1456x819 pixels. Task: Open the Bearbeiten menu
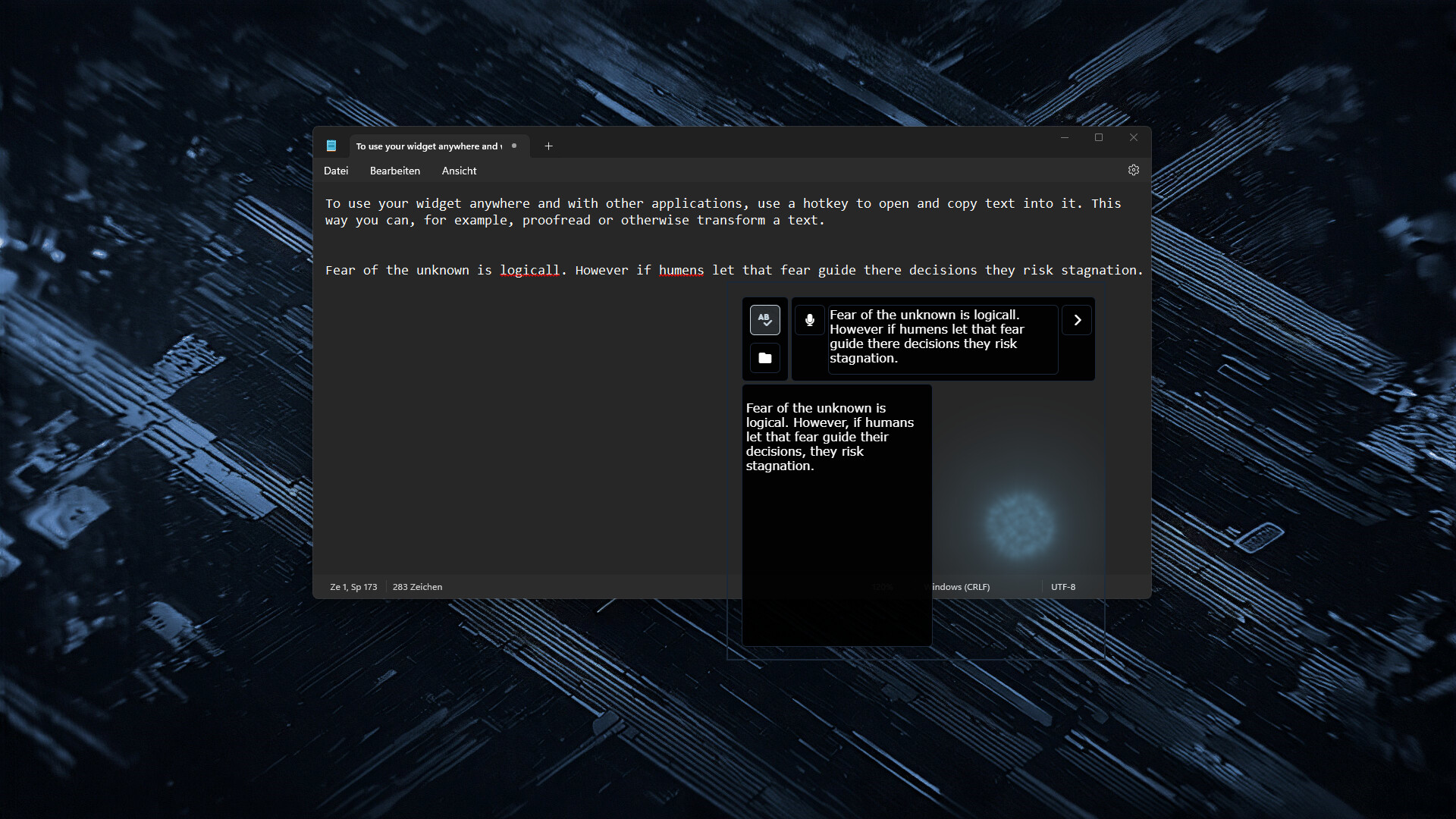[x=394, y=171]
